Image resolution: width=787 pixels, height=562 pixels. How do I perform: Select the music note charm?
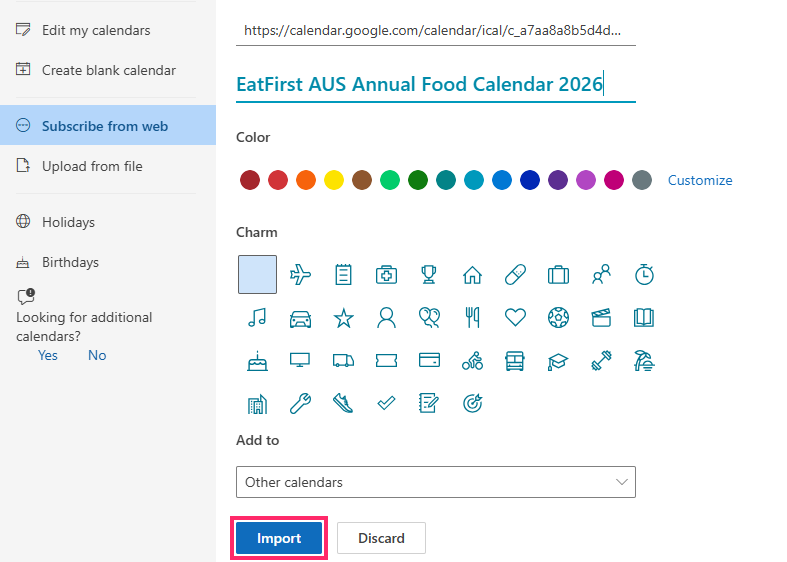(x=257, y=318)
